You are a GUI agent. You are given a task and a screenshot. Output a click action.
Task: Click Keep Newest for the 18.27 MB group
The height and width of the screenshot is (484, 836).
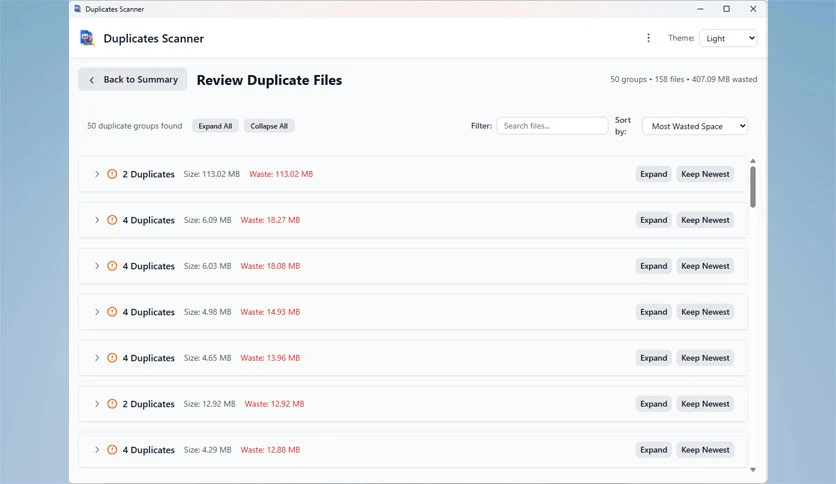[705, 220]
